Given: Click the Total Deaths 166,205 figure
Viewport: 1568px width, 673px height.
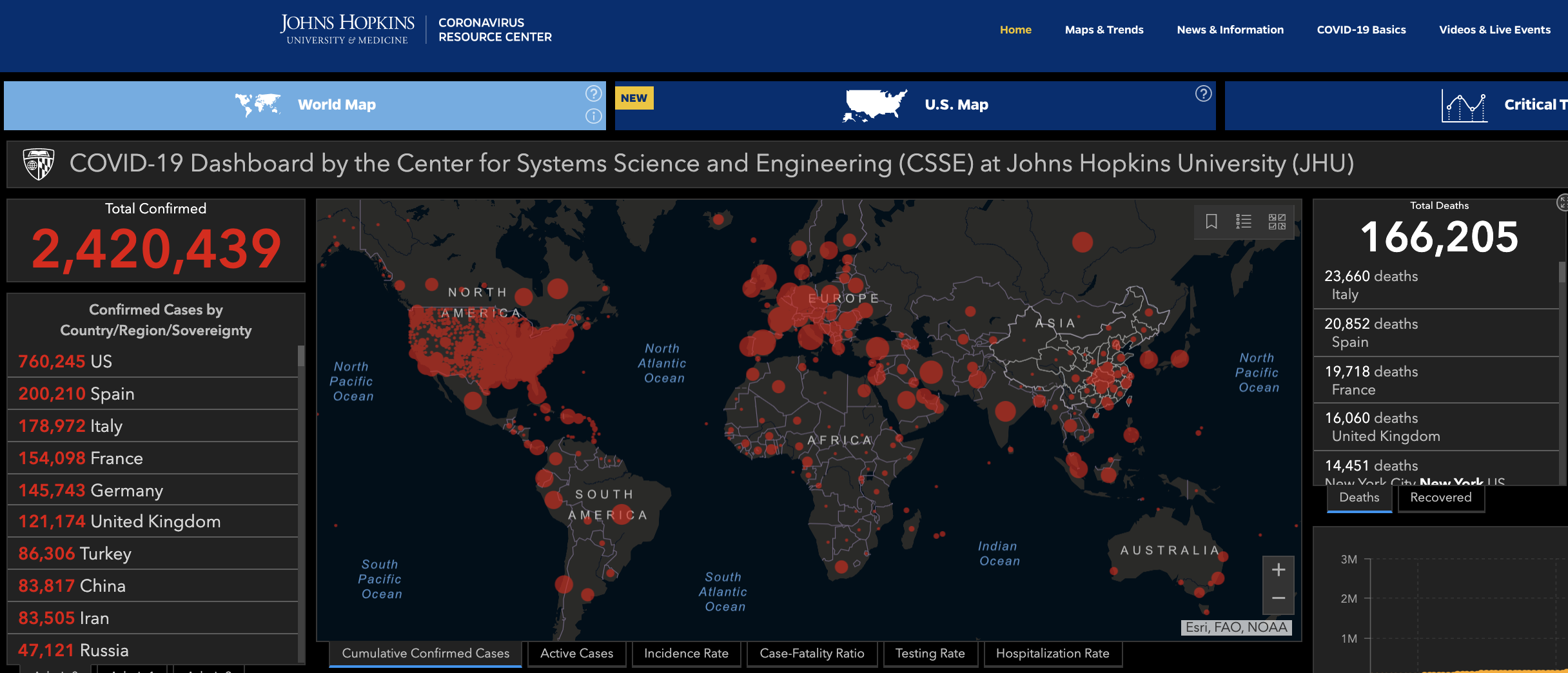Looking at the screenshot, I should point(1440,237).
